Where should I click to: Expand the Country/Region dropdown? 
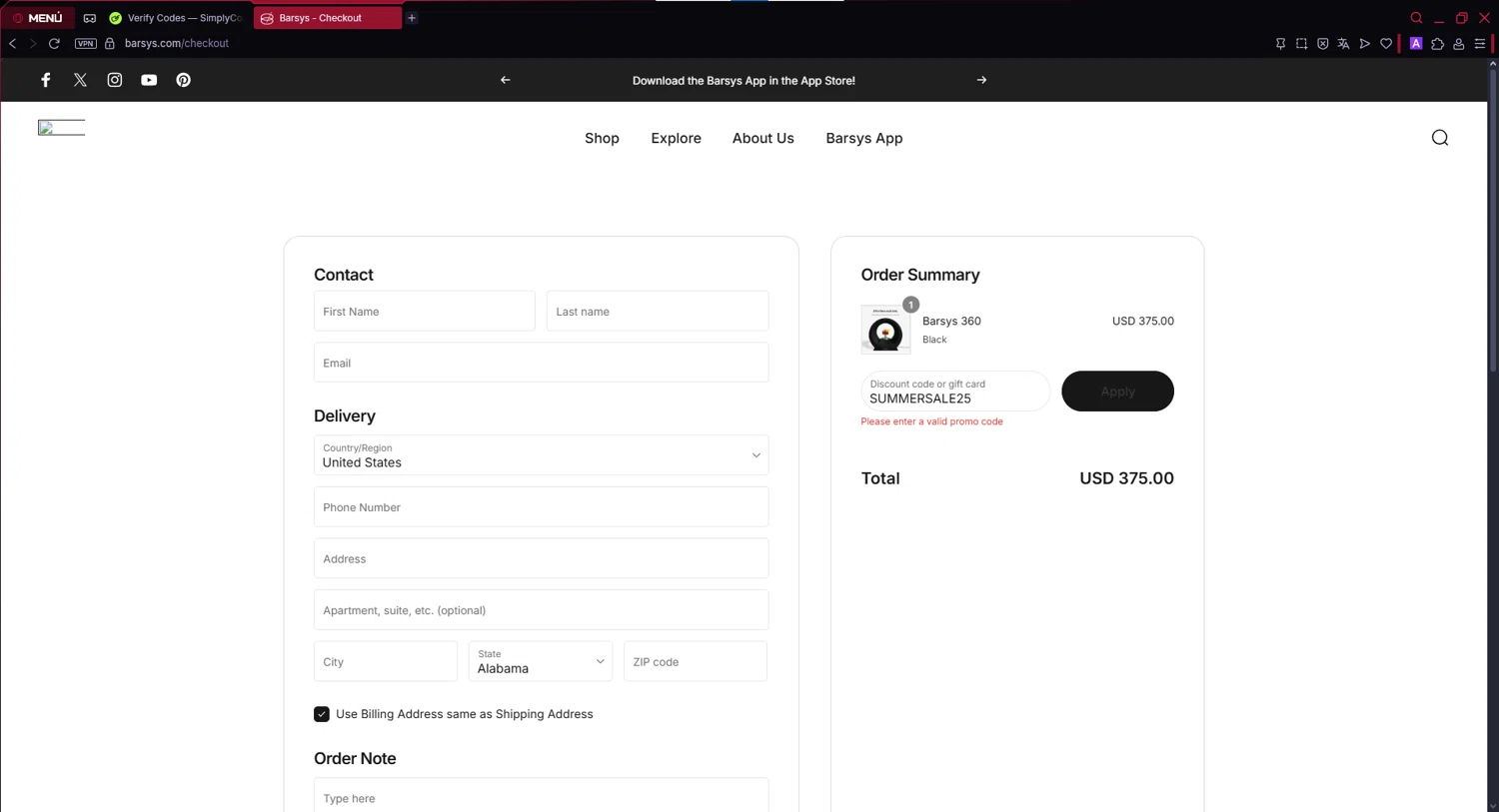(541, 455)
